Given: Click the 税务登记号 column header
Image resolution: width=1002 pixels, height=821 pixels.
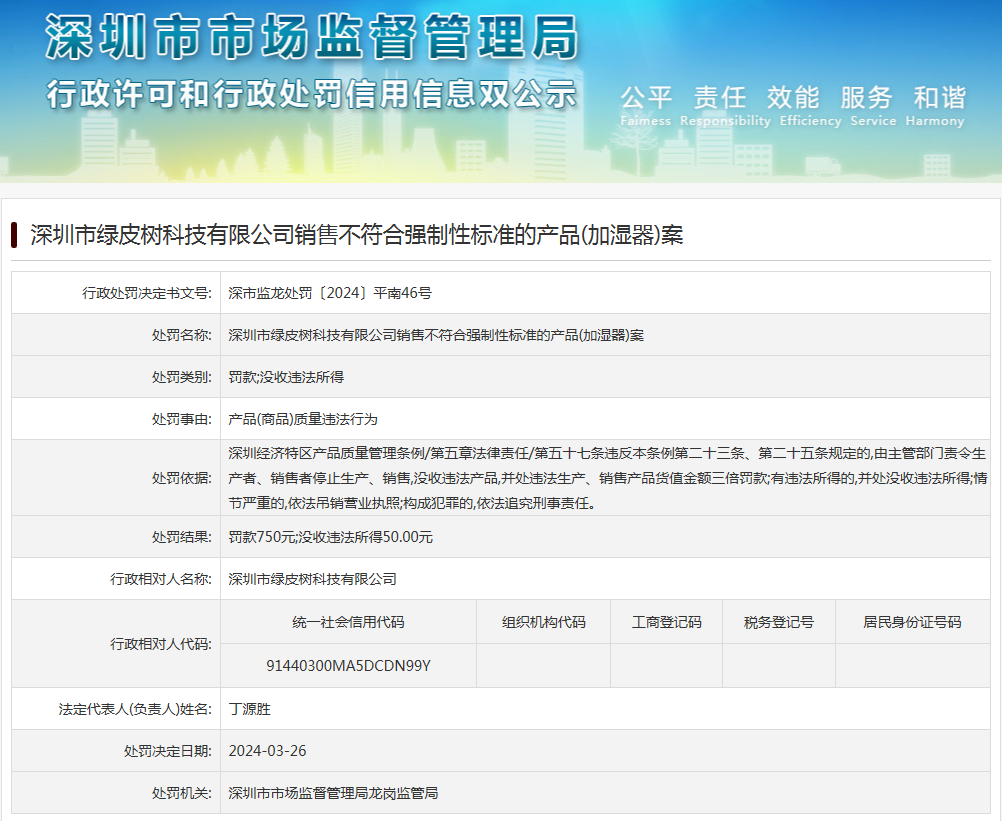Looking at the screenshot, I should pos(779,622).
